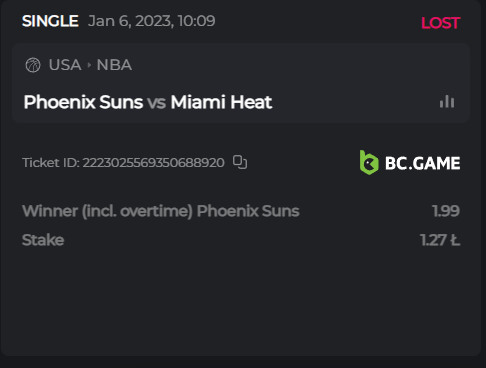Viewport: 486px width, 368px height.
Task: Select the Phoenix Suns team name
Action: click(x=83, y=102)
